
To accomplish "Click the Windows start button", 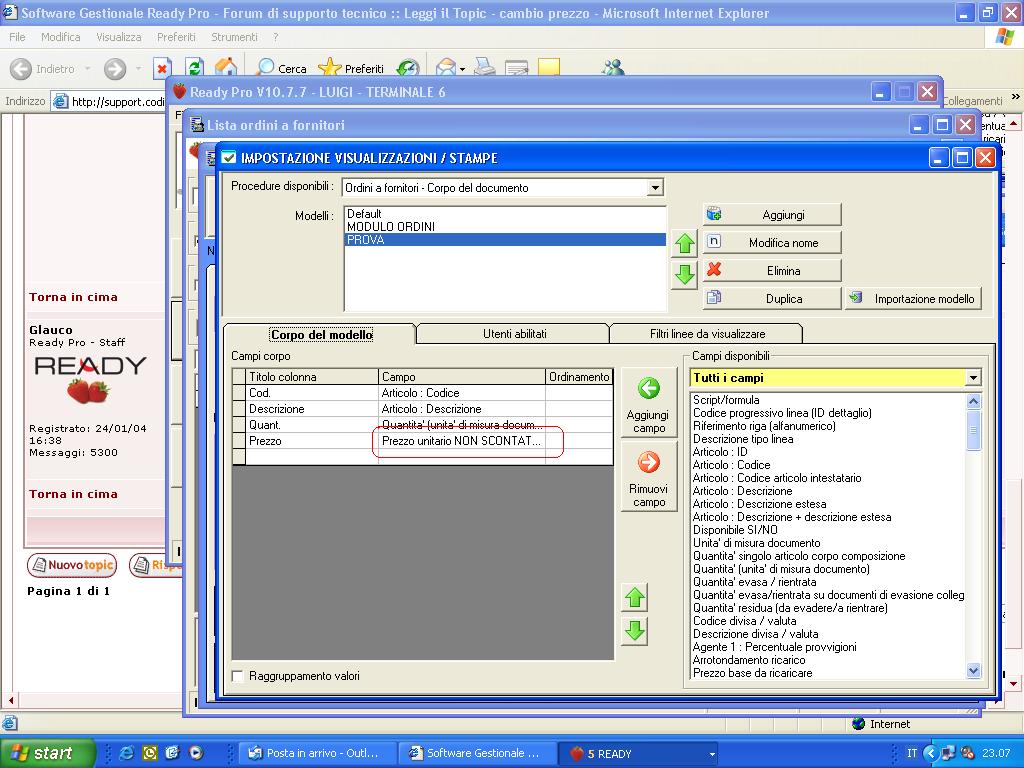I will click(47, 753).
